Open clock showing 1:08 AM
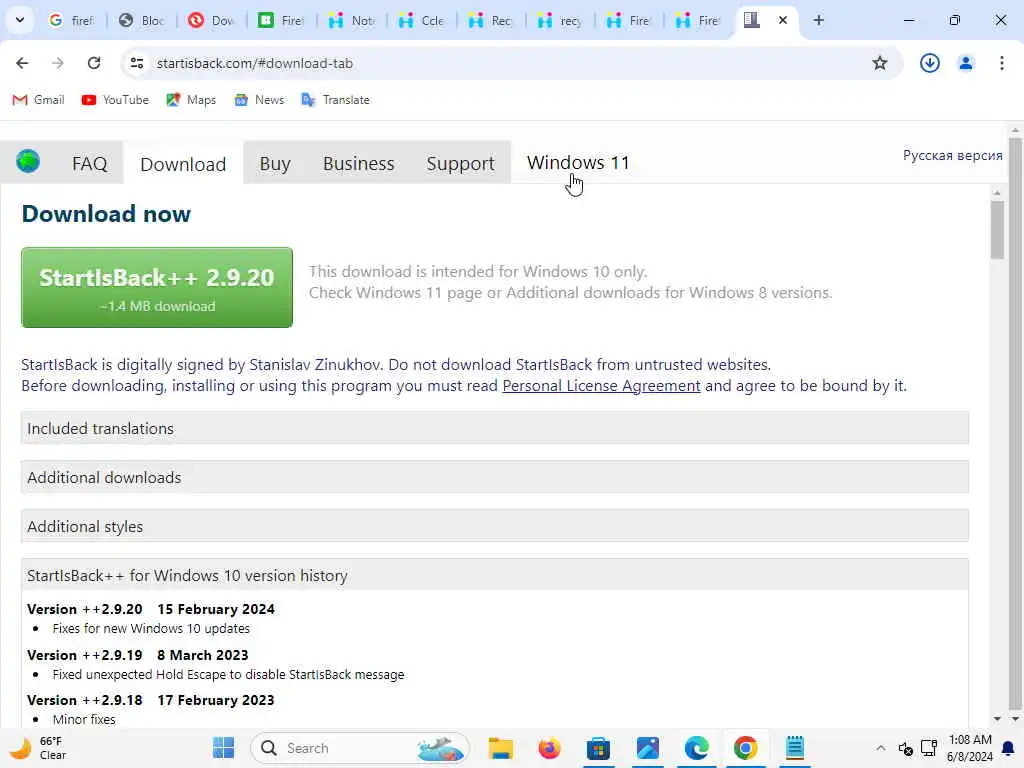The image size is (1024, 768). point(970,748)
